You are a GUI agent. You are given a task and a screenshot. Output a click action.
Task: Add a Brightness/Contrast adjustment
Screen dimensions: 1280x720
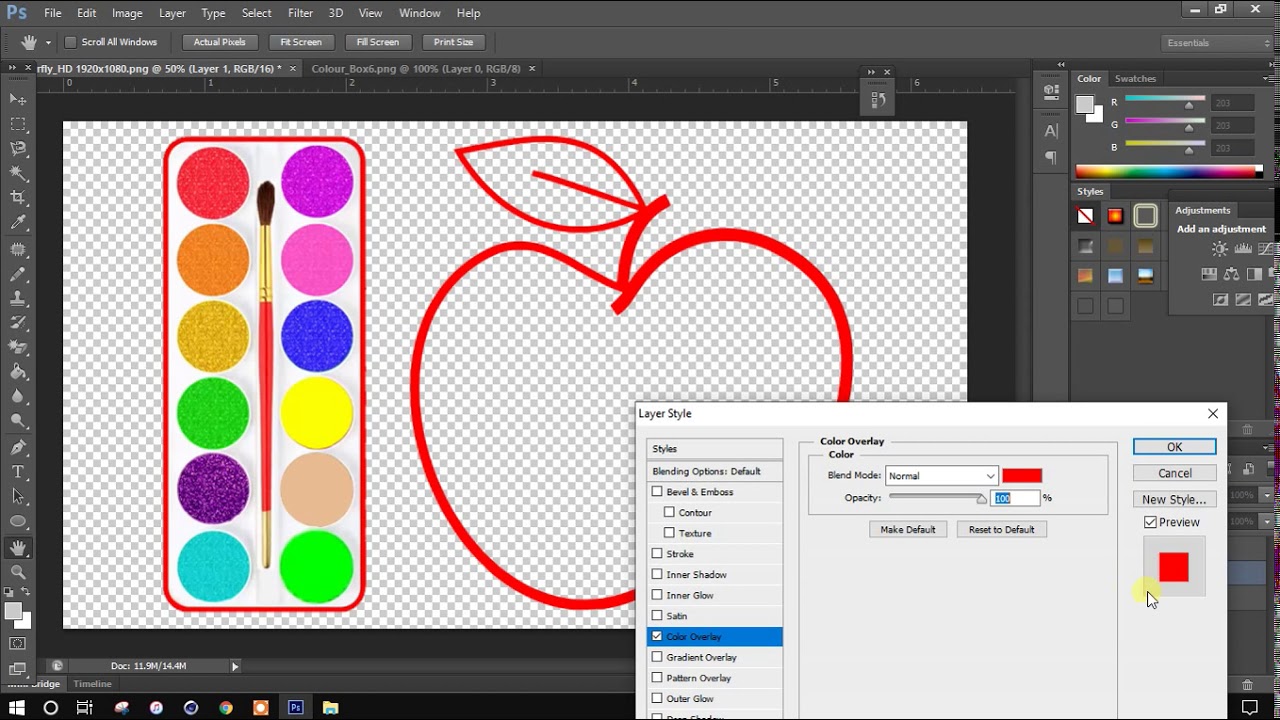[x=1220, y=249]
